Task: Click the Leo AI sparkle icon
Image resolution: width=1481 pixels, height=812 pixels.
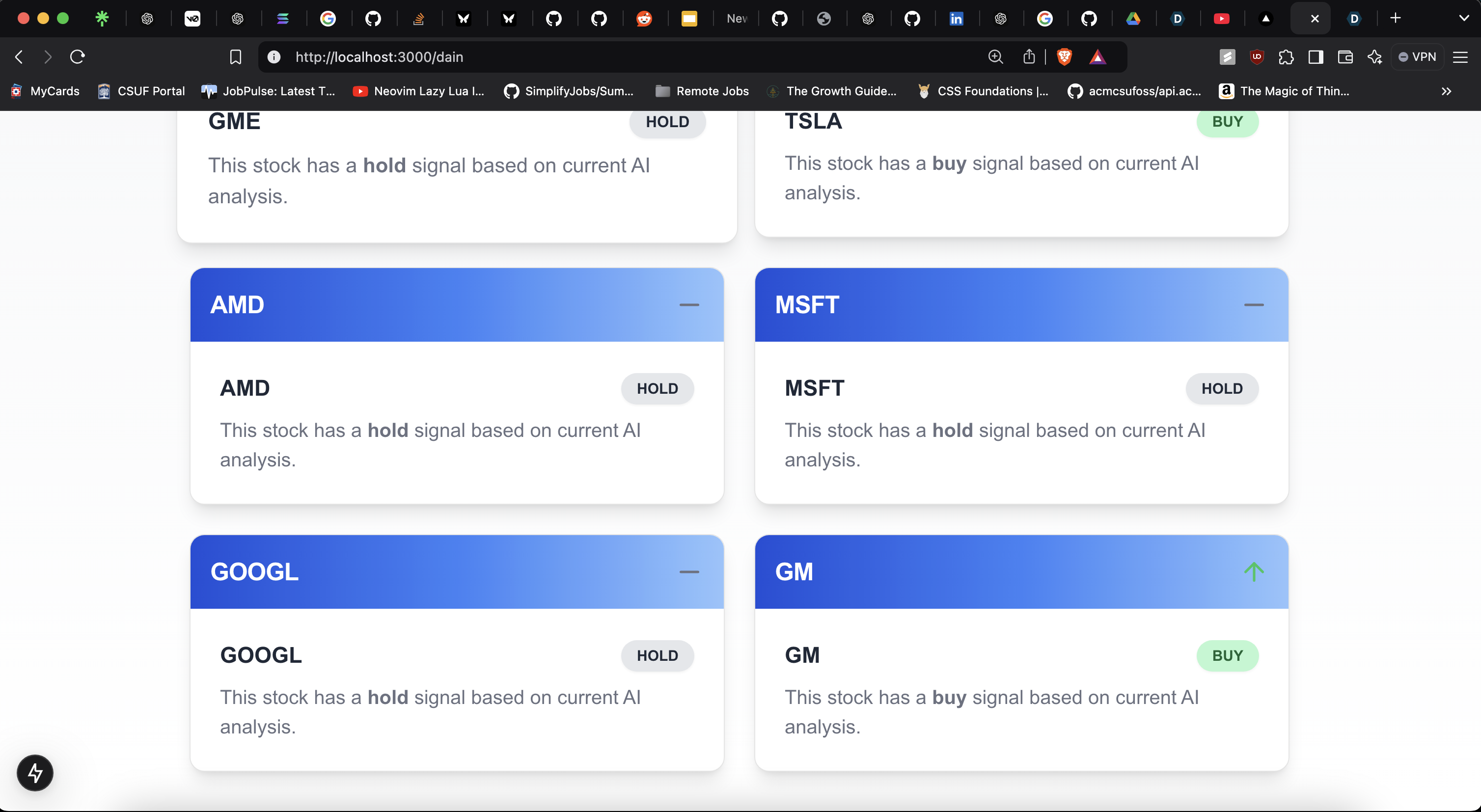Action: tap(1374, 57)
